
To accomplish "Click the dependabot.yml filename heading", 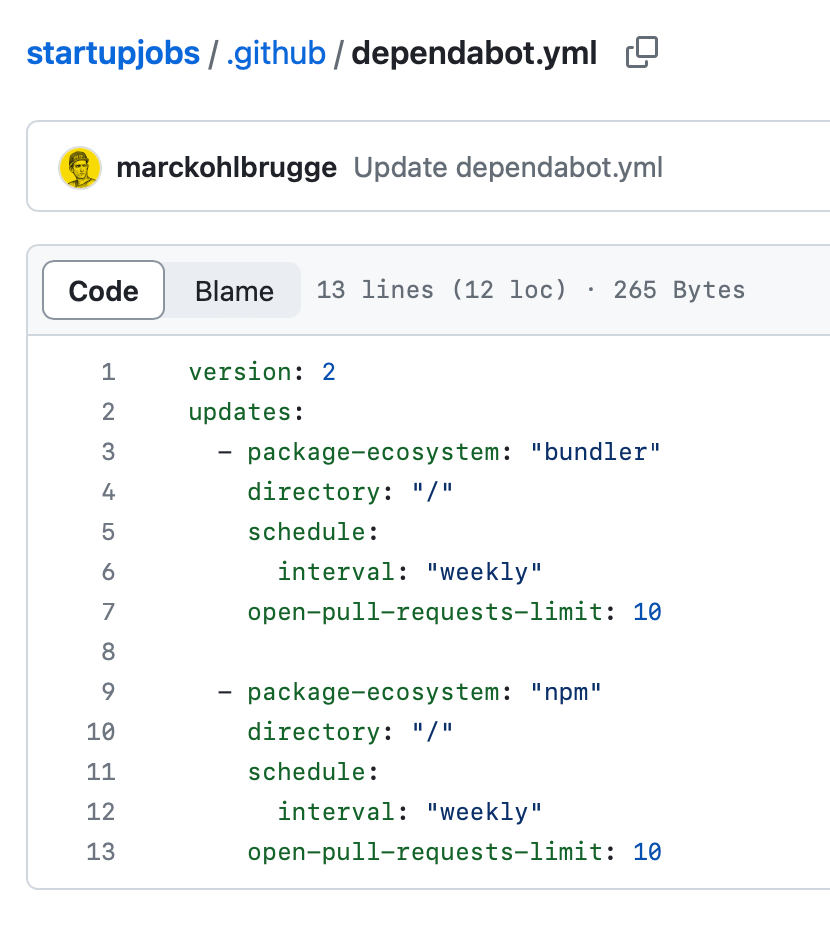I will pos(474,53).
